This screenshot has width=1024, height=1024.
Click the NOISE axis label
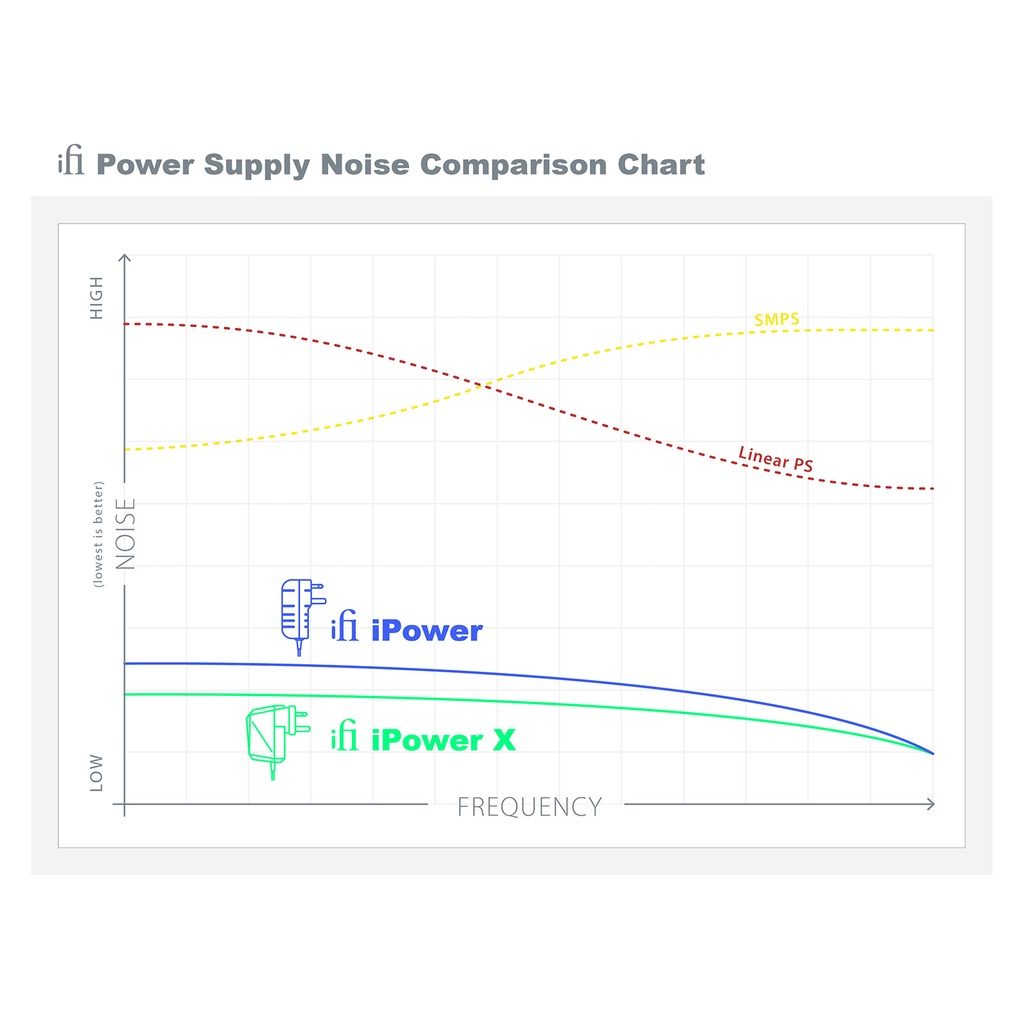[x=126, y=534]
